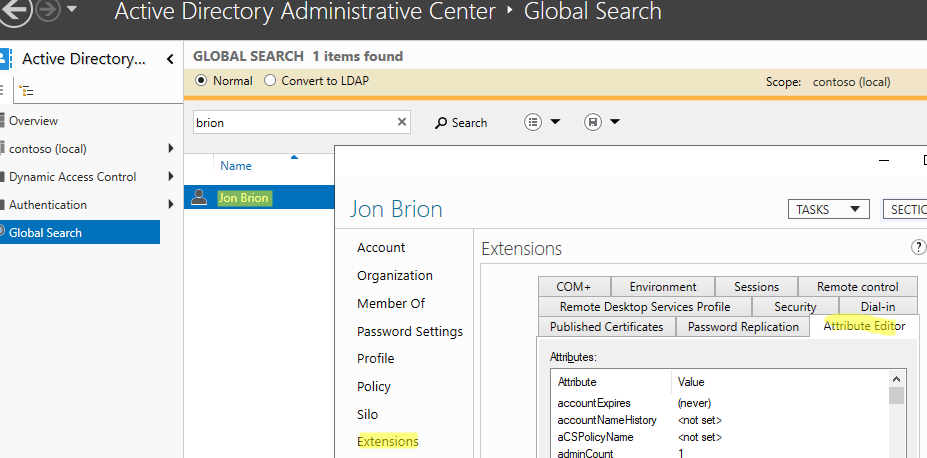Switch to the COM+ tab

[x=574, y=287]
